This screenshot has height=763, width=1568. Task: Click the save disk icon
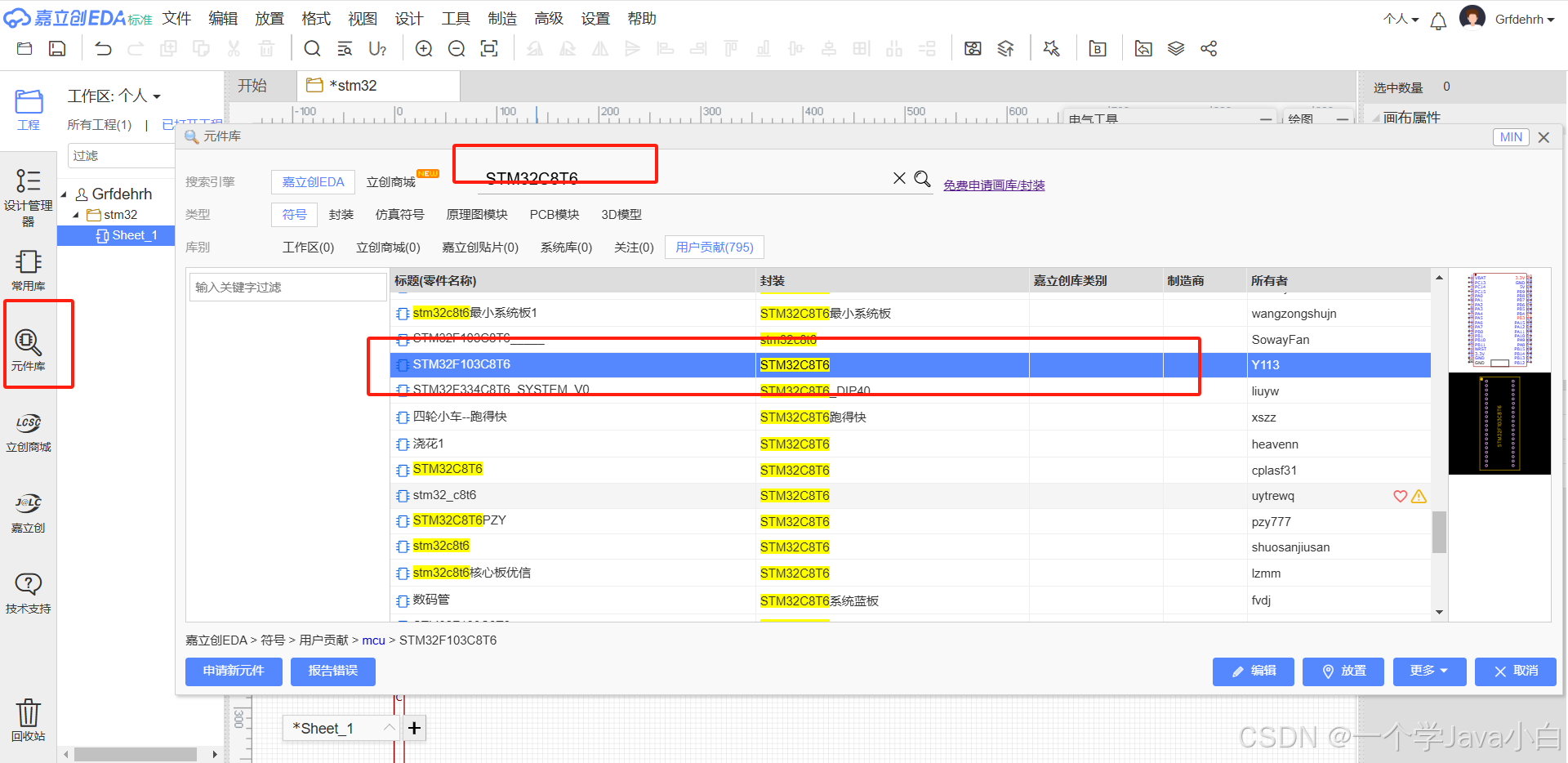point(57,49)
